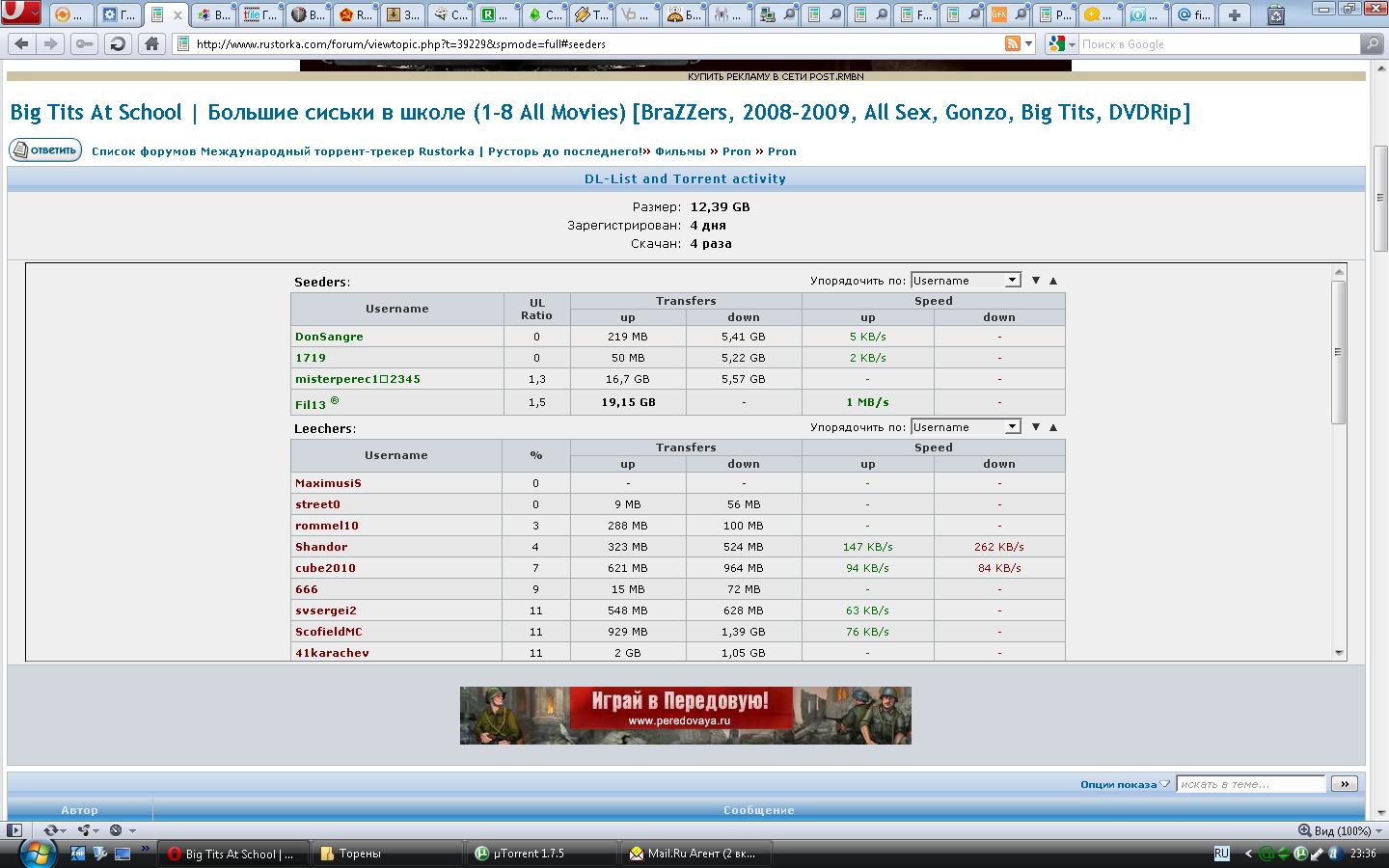Click the system clock showing 23:36
The width and height of the screenshot is (1389, 868).
(1363, 854)
